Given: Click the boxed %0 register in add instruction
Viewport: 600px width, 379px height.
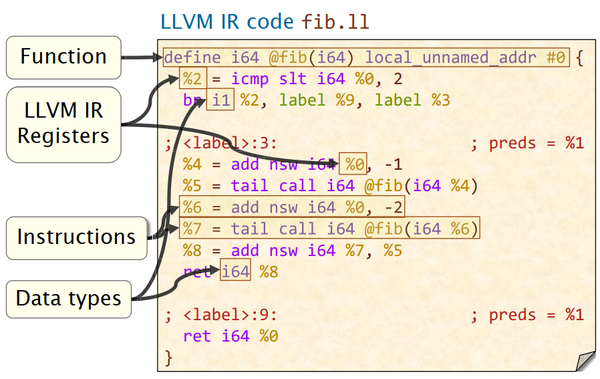Looking at the screenshot, I should (x=354, y=164).
